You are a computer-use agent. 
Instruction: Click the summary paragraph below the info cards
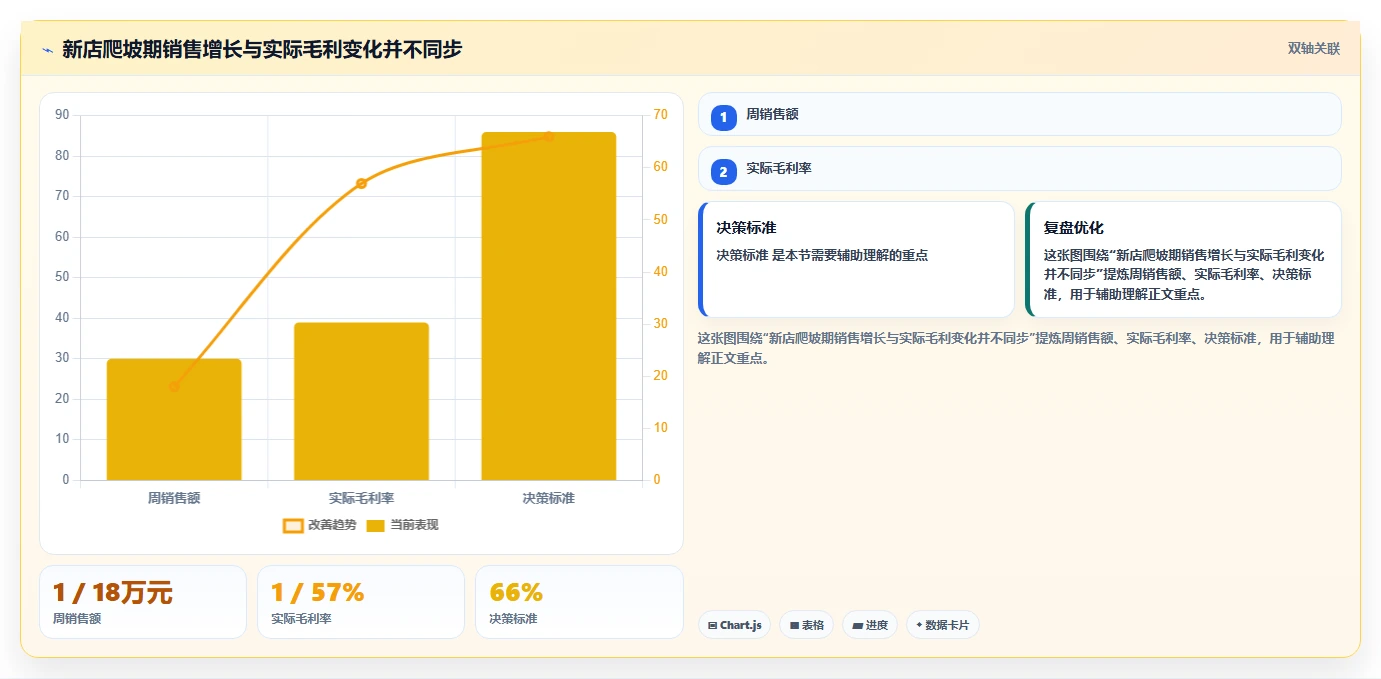tap(1016, 348)
